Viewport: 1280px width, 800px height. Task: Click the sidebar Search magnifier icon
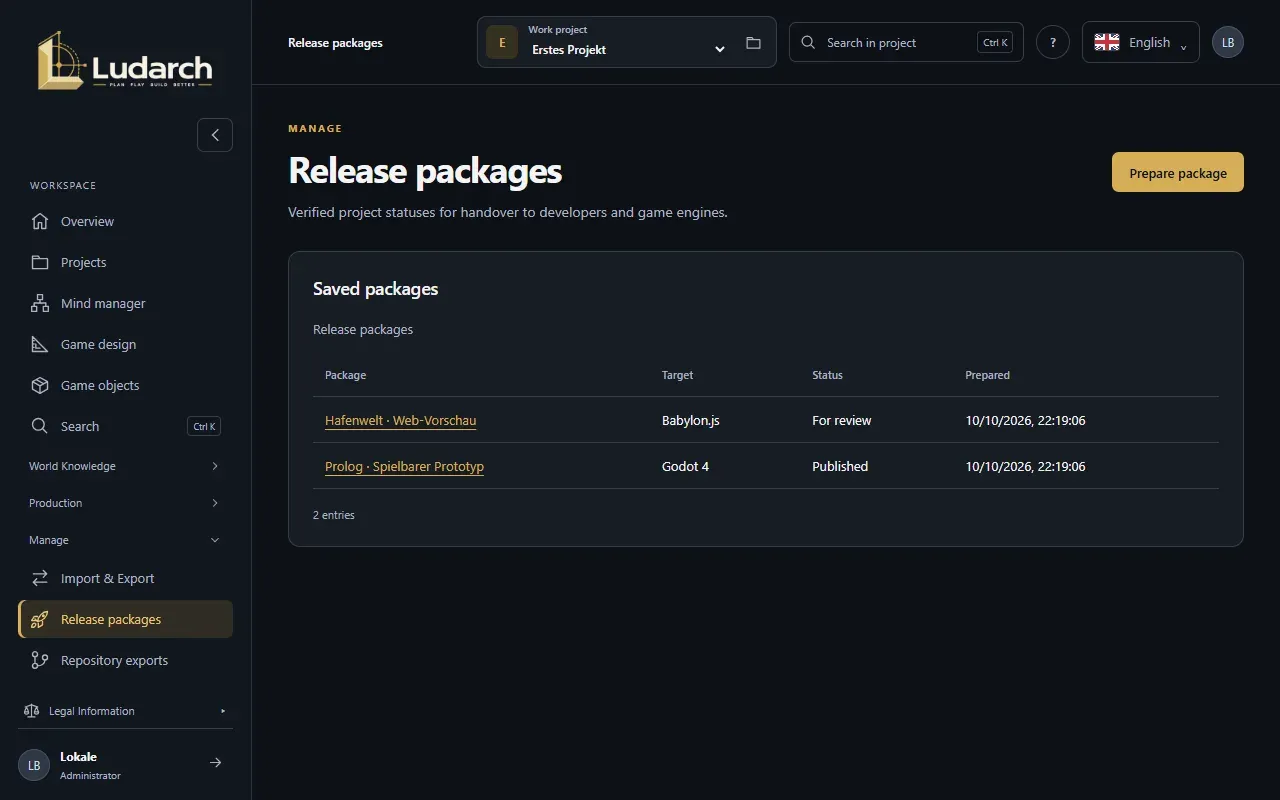tap(40, 426)
